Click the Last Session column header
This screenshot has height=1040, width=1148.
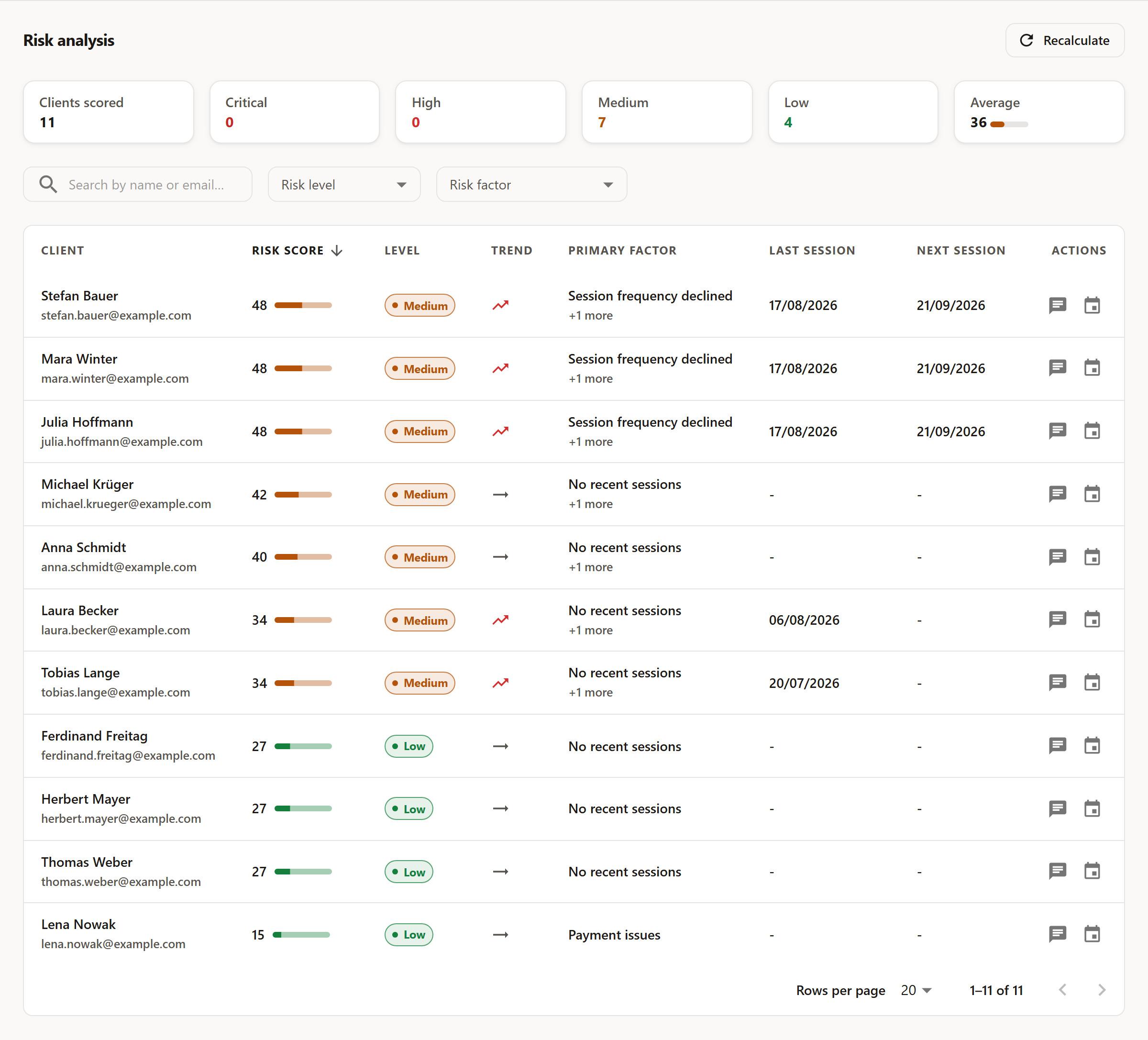[812, 251]
